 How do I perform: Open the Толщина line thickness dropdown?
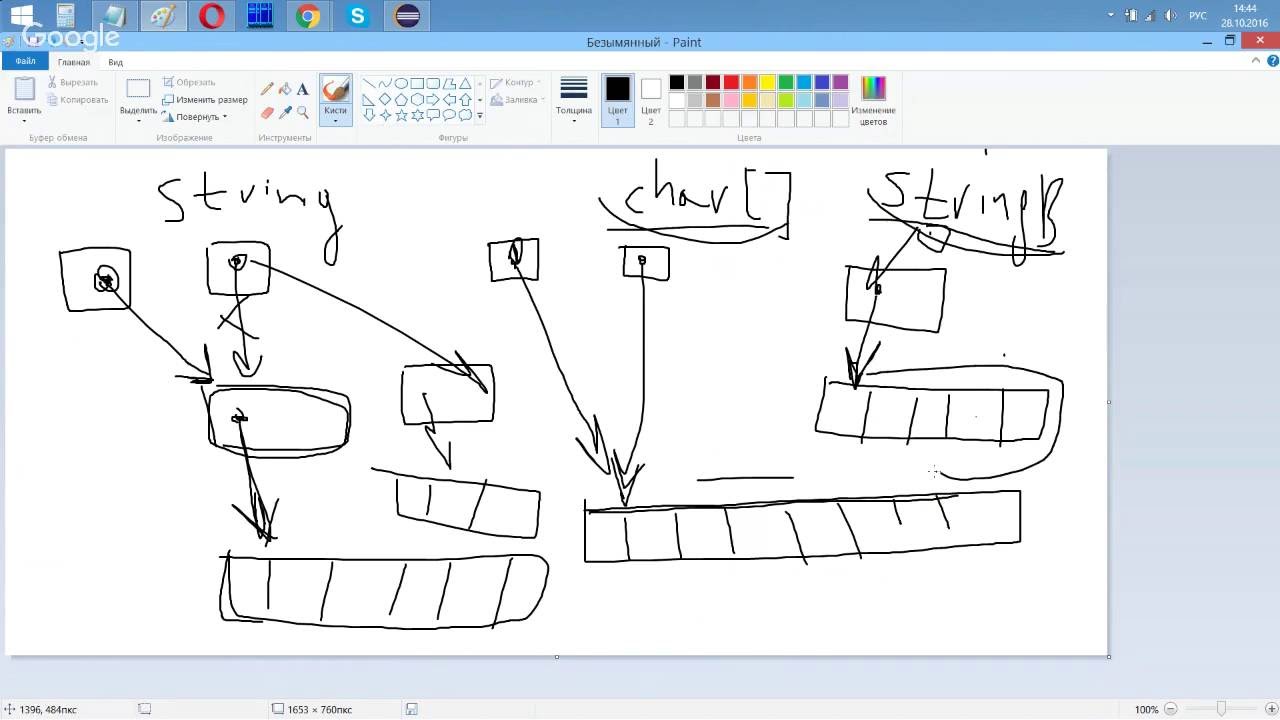tap(574, 100)
